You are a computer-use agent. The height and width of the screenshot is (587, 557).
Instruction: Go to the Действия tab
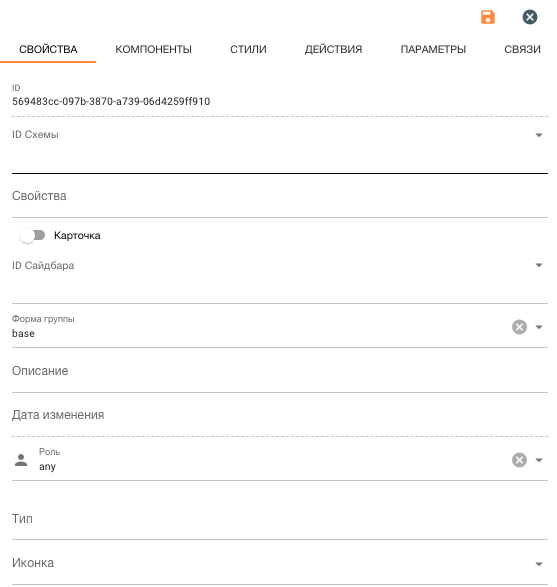(x=334, y=49)
